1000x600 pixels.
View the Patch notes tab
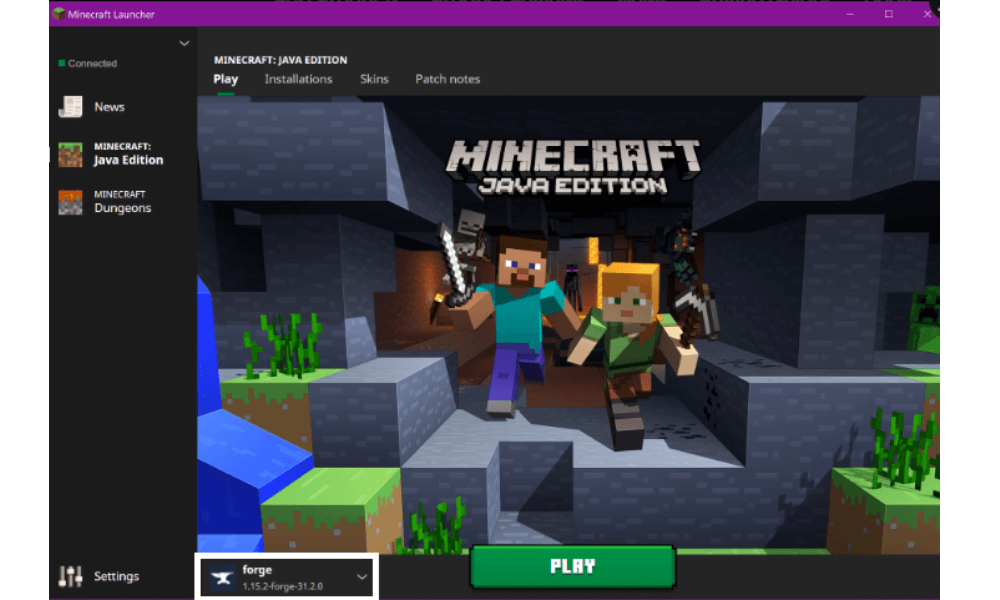point(447,79)
